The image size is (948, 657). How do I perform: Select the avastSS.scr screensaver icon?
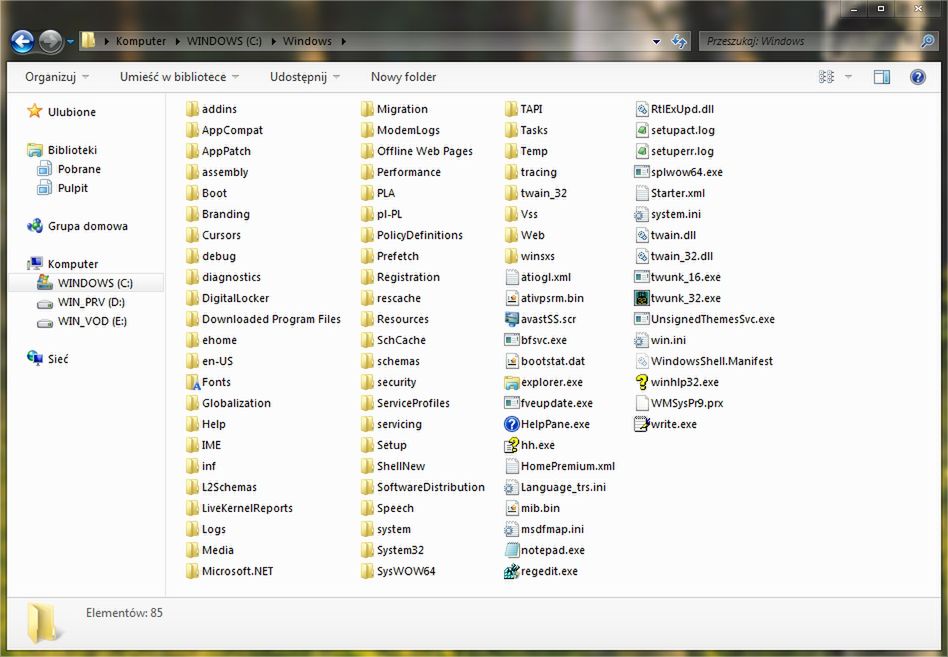tap(511, 319)
